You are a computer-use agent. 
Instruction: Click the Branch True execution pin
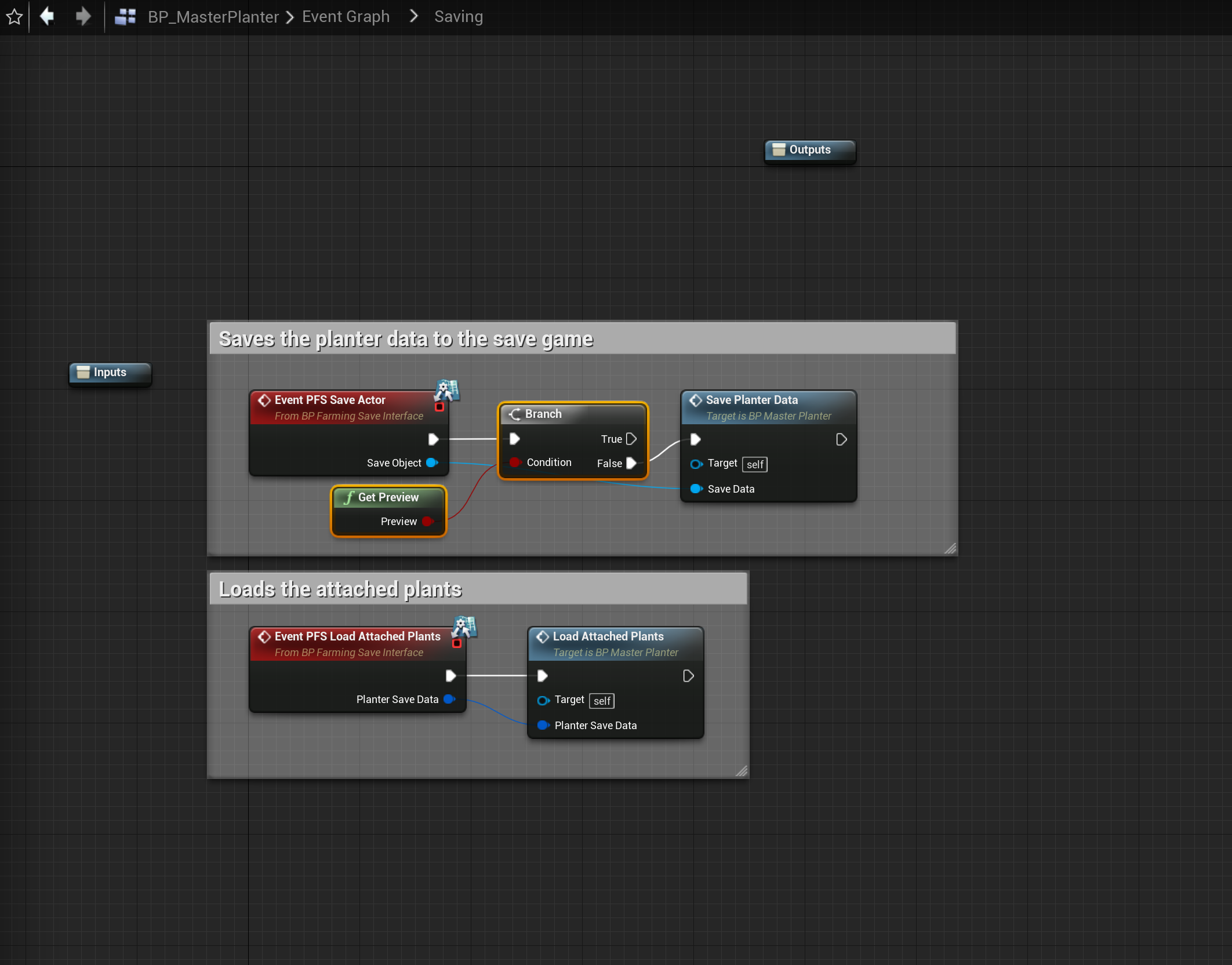point(631,439)
